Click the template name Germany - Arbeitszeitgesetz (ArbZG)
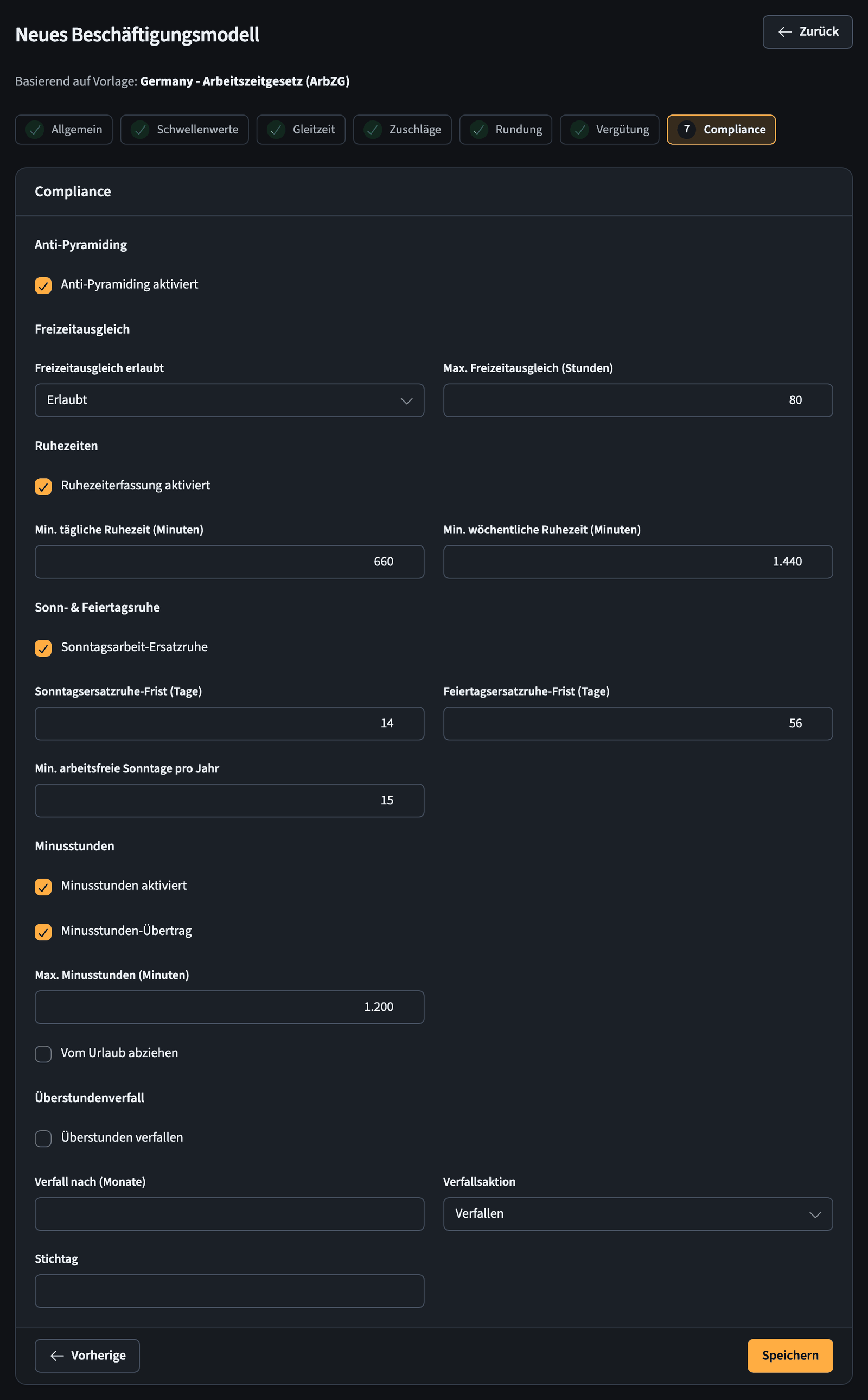Image resolution: width=868 pixels, height=1400 pixels. pyautogui.click(x=245, y=81)
